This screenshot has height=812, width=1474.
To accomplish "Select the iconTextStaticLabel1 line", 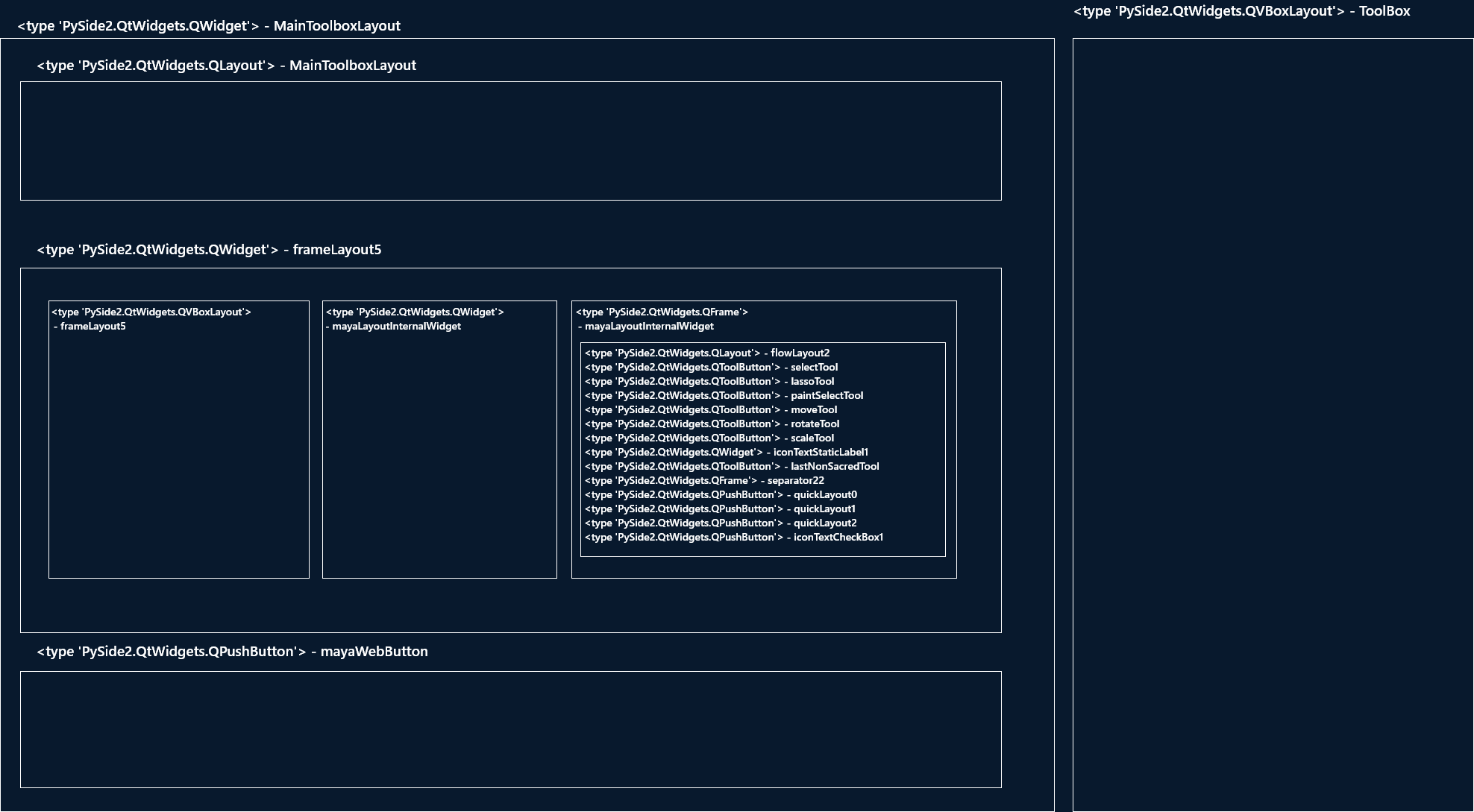I will tap(726, 453).
